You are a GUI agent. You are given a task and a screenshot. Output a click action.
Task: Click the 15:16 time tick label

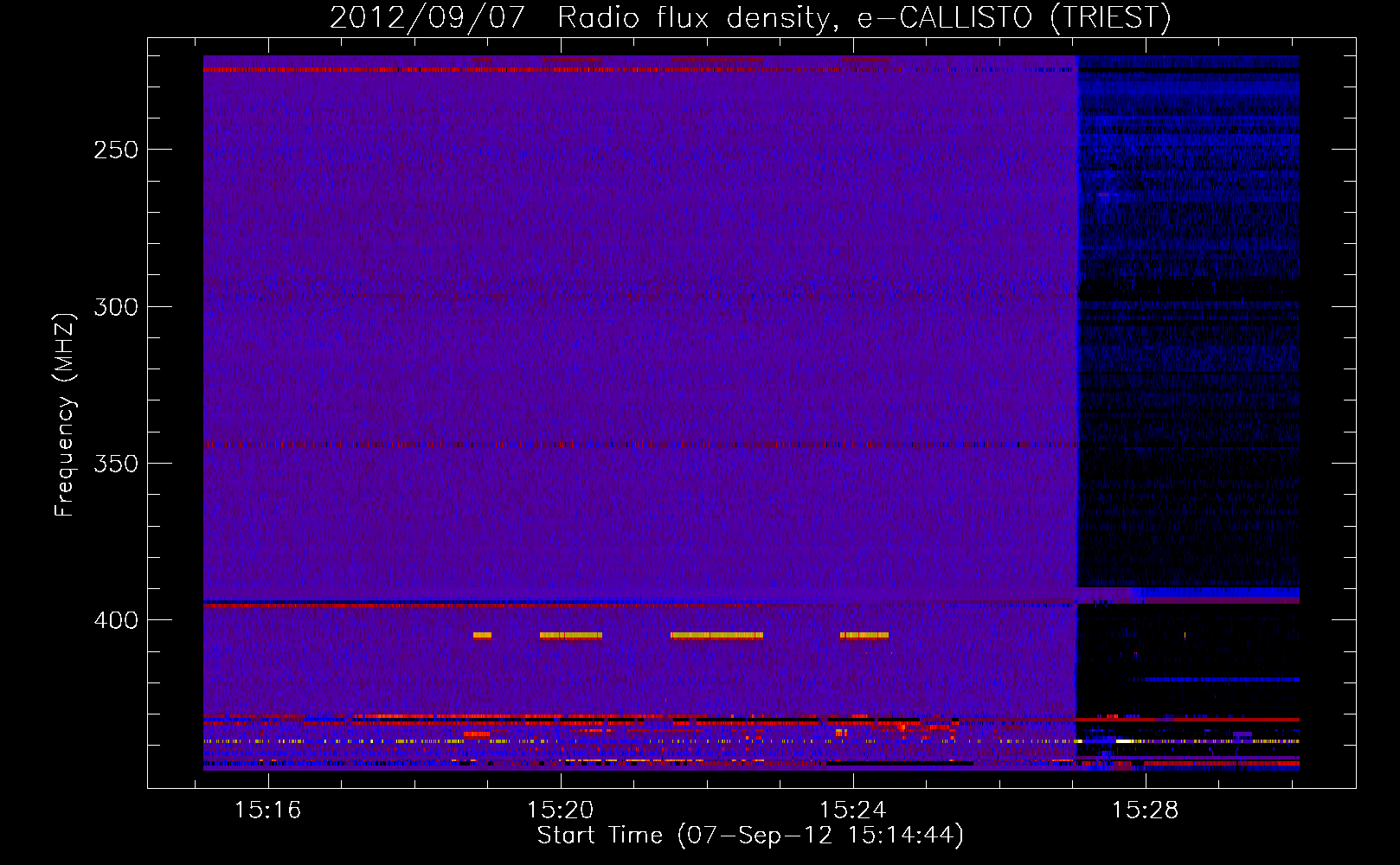pos(267,810)
